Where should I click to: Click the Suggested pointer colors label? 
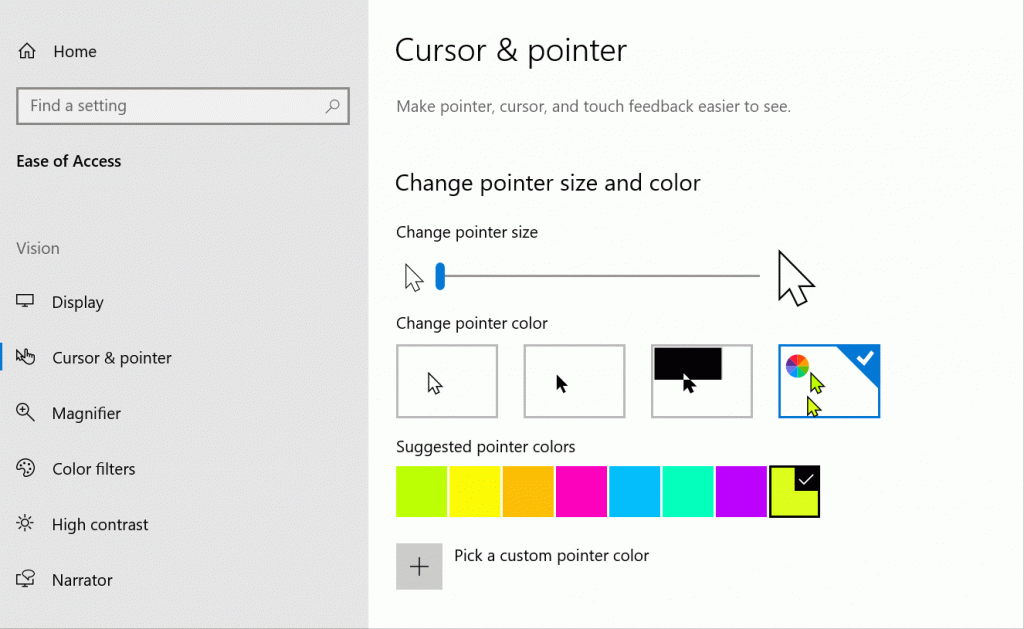click(x=485, y=447)
